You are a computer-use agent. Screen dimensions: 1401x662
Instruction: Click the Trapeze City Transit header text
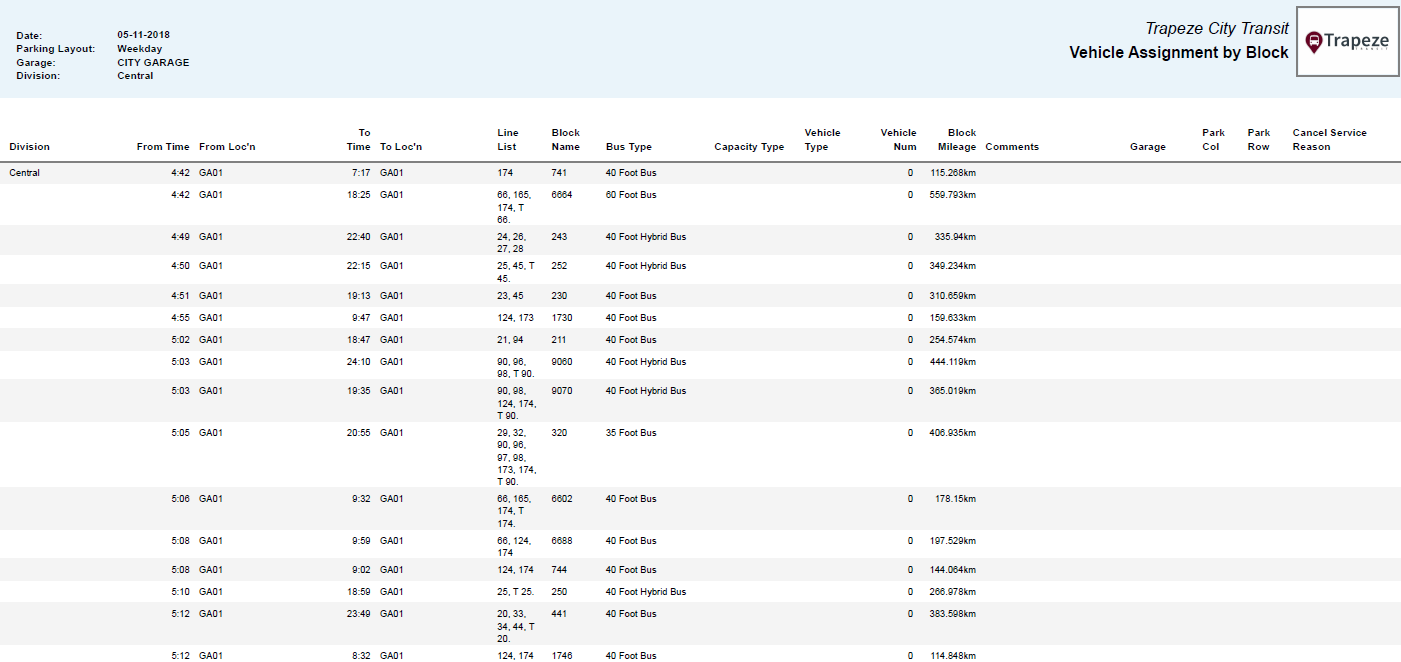[x=1216, y=28]
